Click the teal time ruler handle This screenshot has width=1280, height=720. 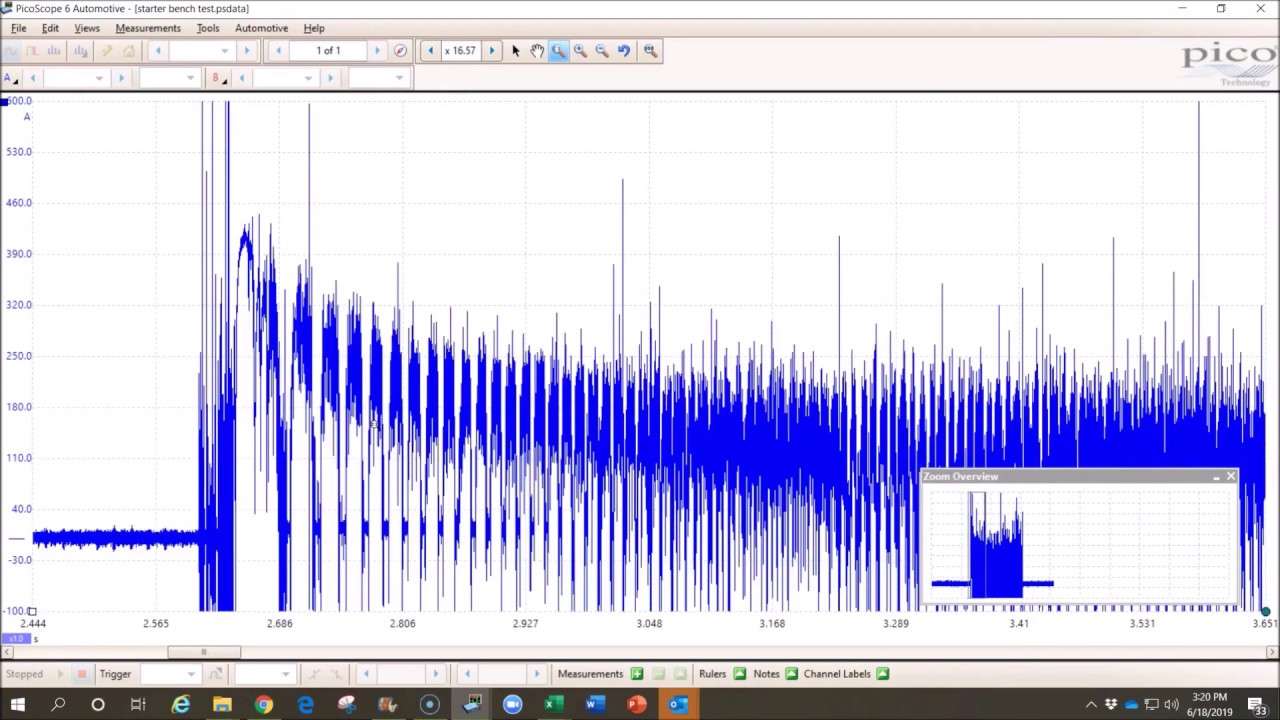(1265, 611)
